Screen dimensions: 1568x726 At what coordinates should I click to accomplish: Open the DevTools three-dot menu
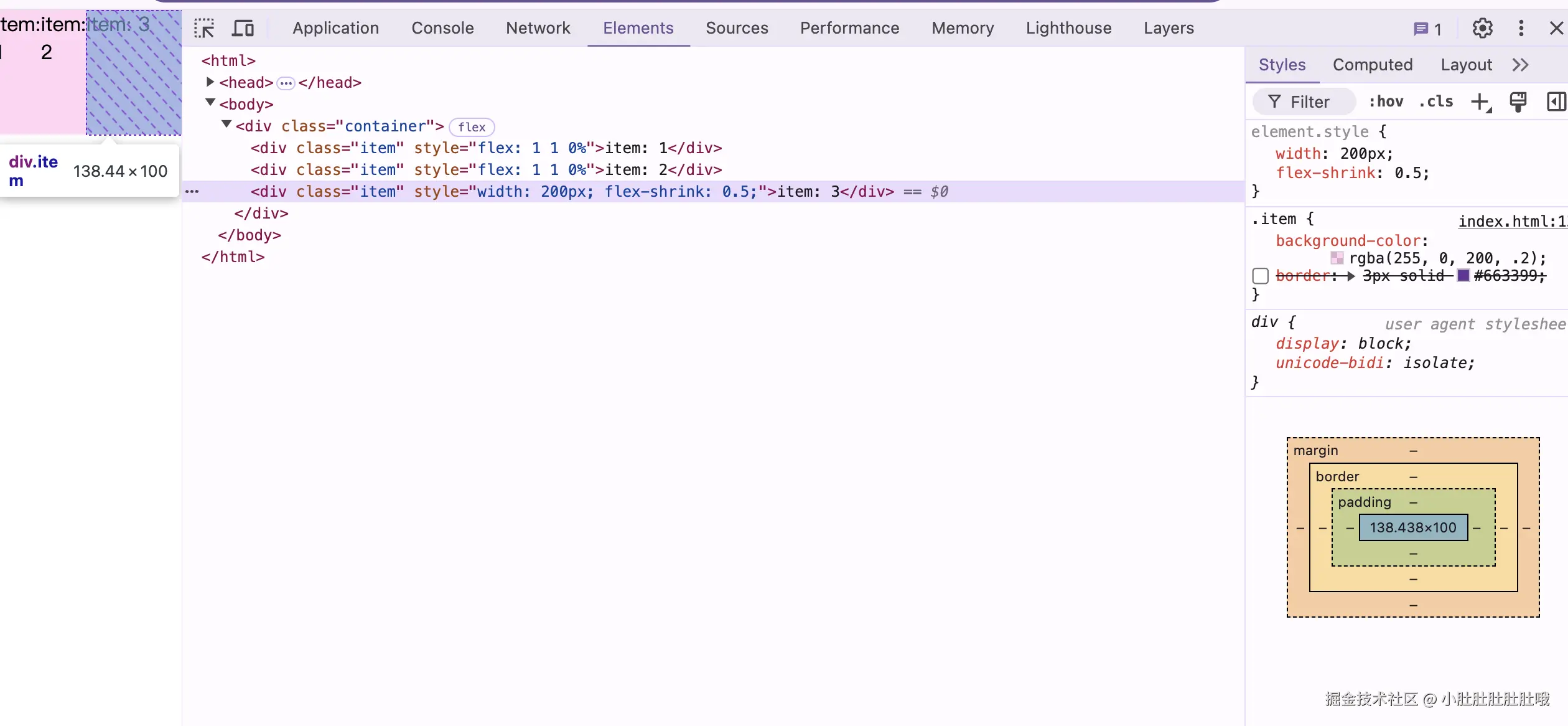click(x=1521, y=28)
